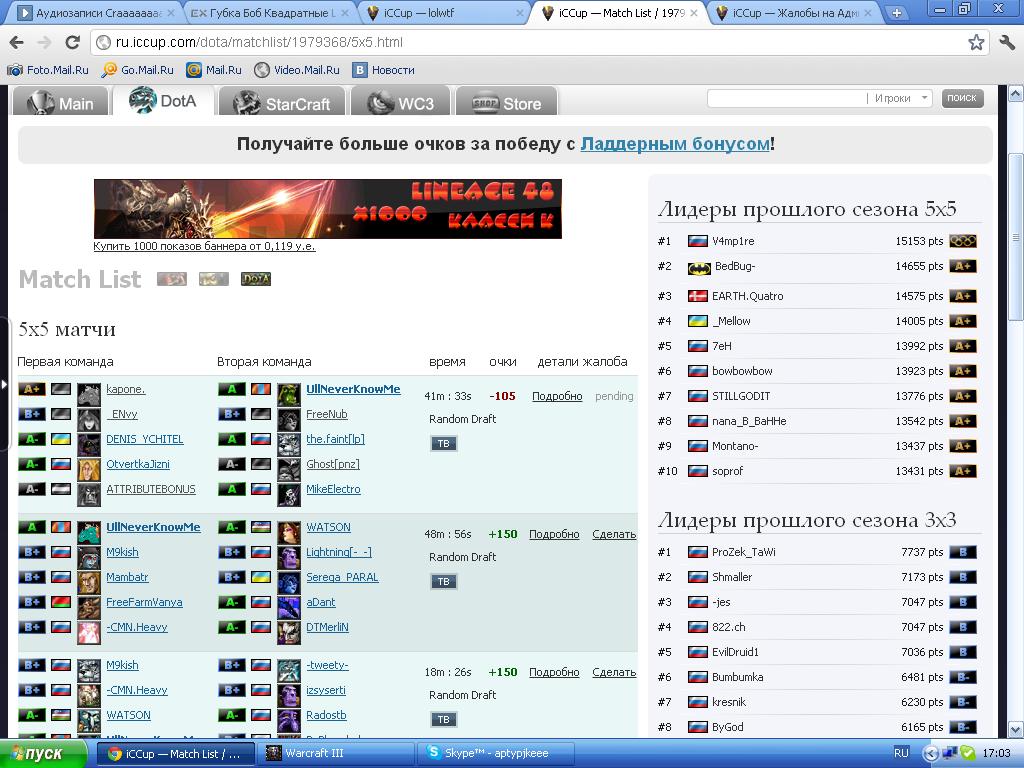This screenshot has height=768, width=1024.
Task: Open the Skype taskbar item
Action: pos(496,753)
